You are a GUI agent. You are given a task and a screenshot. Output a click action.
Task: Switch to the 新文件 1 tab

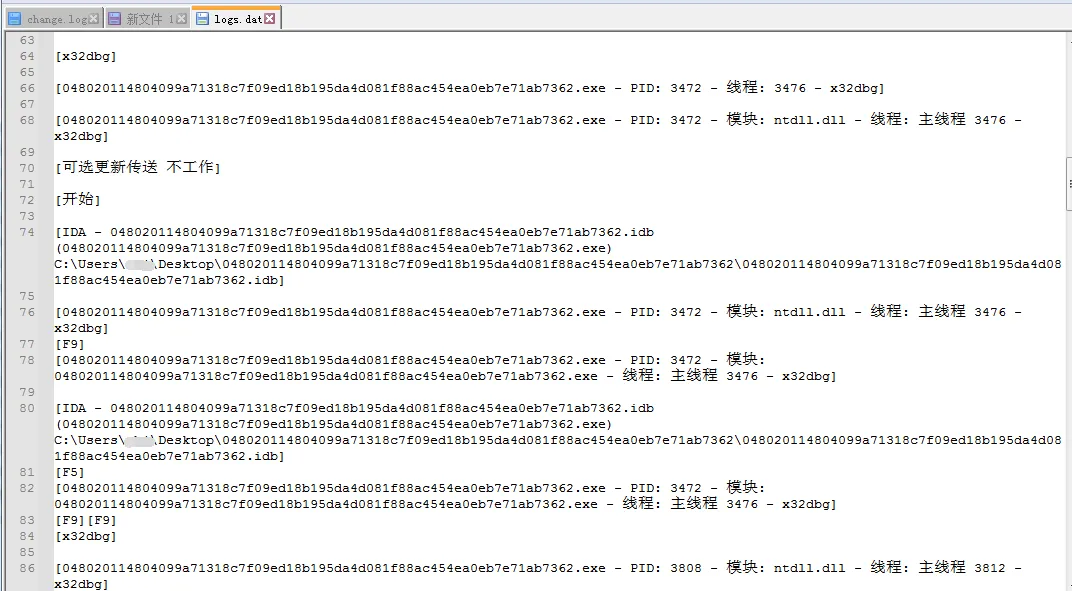147,19
